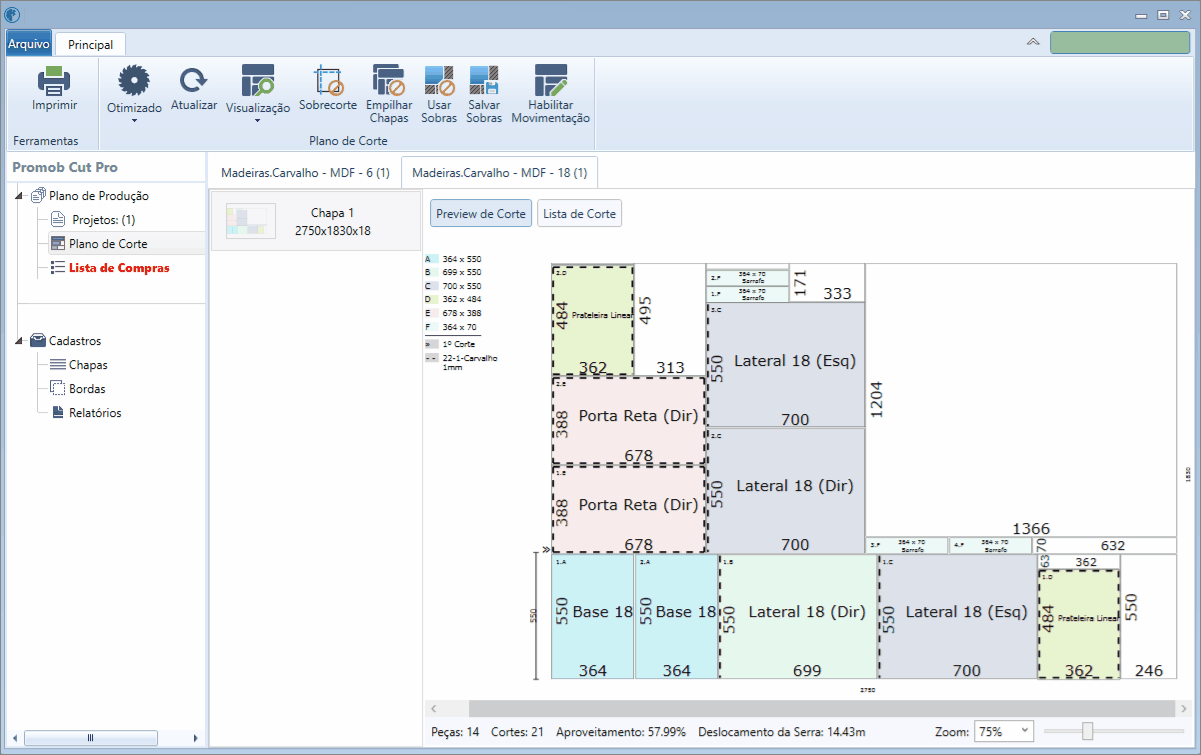Click the Plano de Produção folder icon
The width and height of the screenshot is (1201, 755).
[38, 196]
